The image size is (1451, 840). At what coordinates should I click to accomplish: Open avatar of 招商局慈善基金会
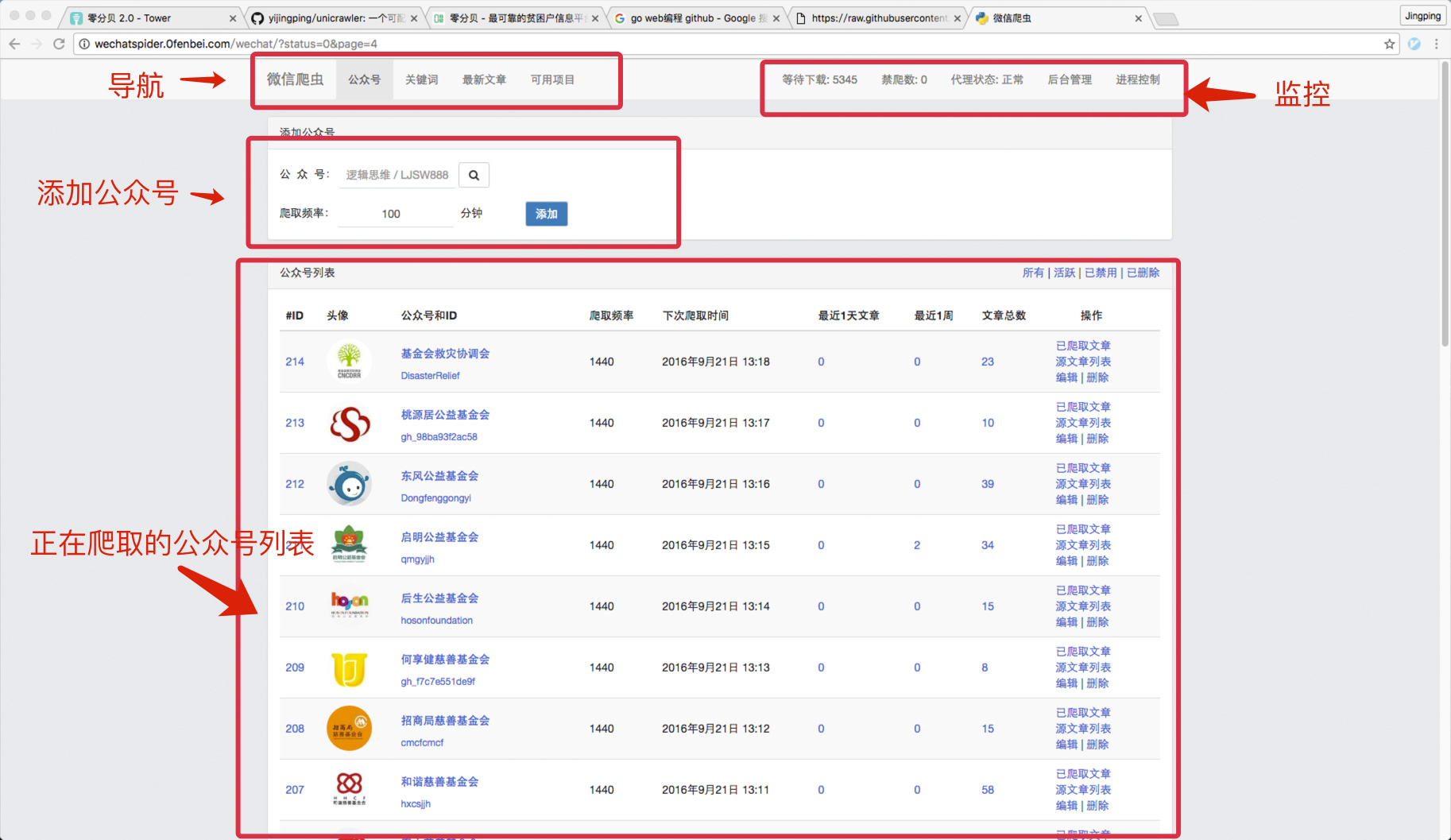coord(349,729)
